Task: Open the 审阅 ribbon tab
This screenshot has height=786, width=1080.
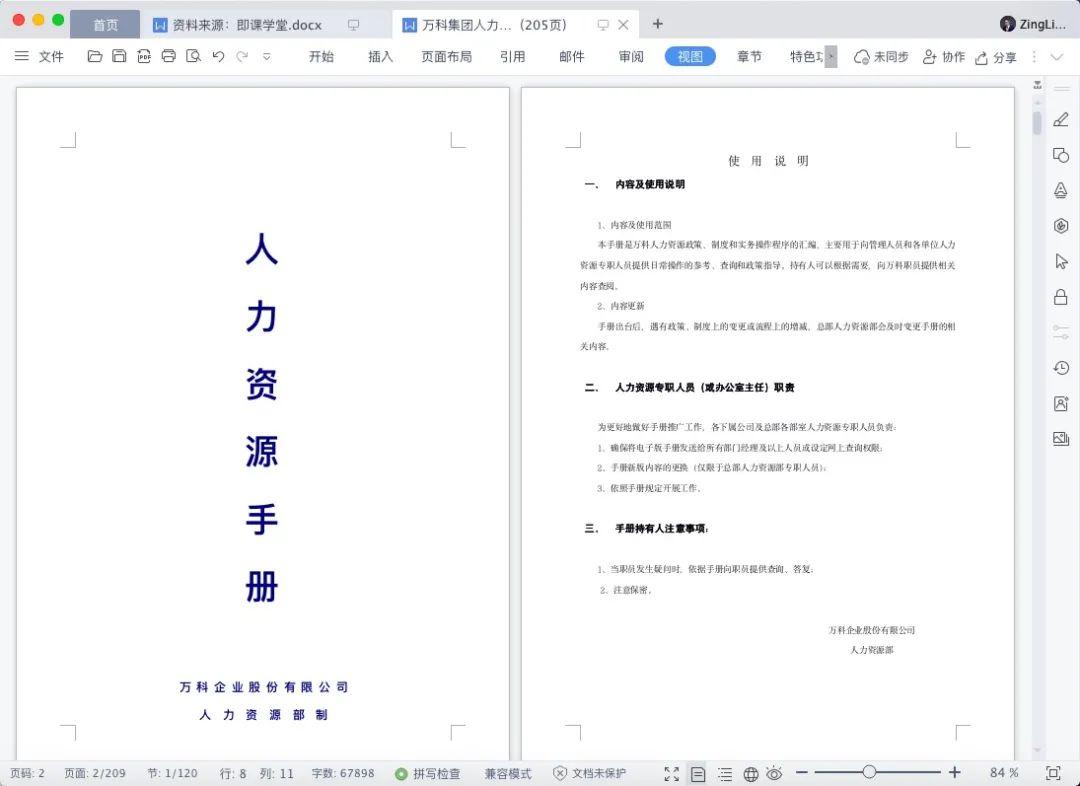Action: [631, 56]
